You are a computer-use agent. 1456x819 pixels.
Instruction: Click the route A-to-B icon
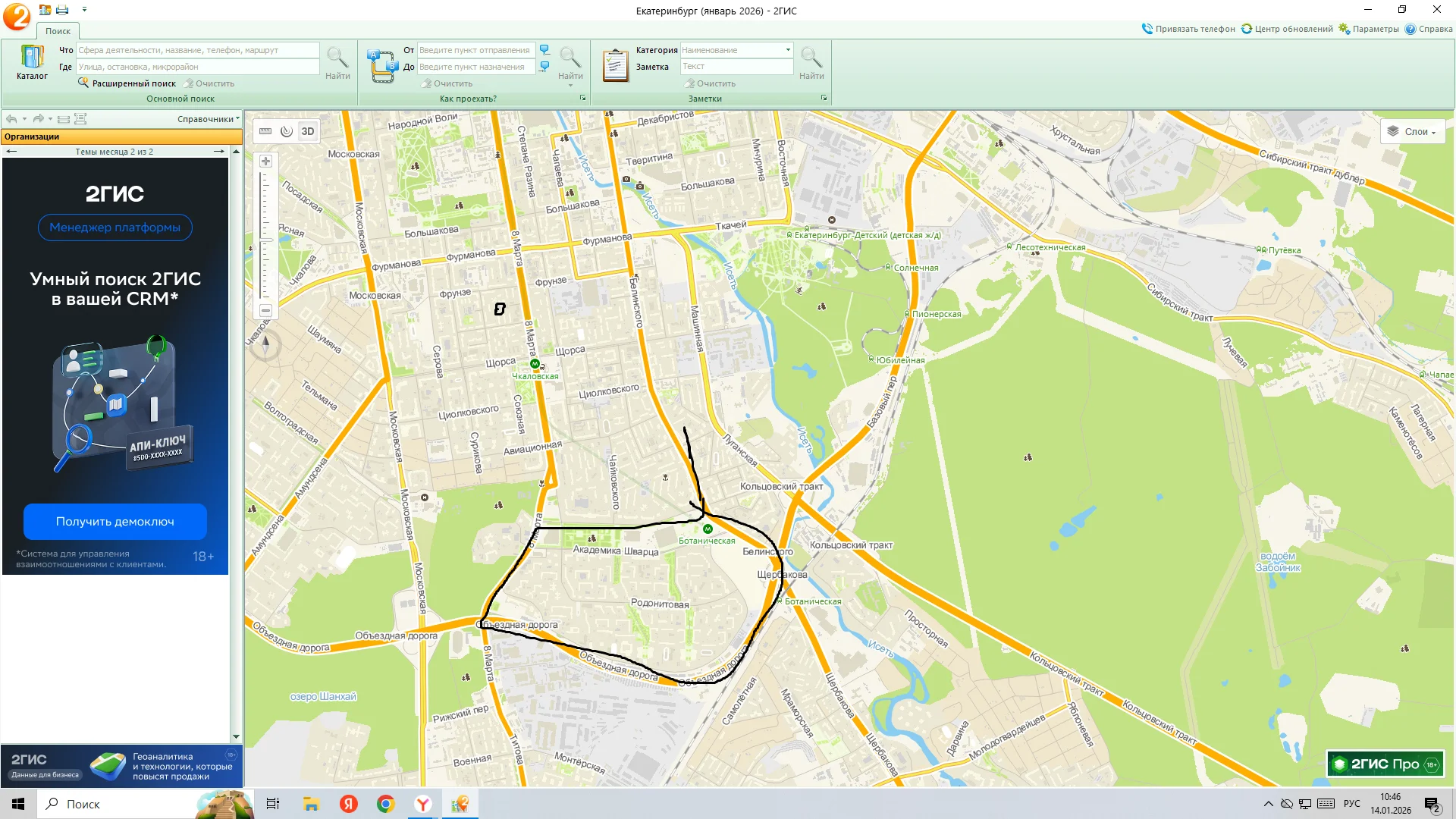click(381, 66)
